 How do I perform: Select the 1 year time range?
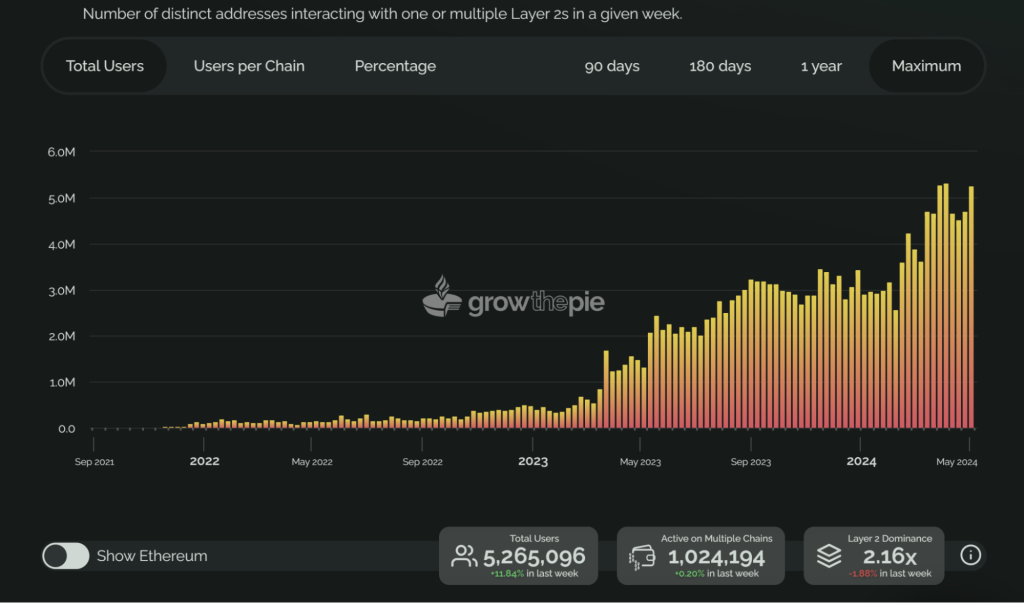coord(821,66)
